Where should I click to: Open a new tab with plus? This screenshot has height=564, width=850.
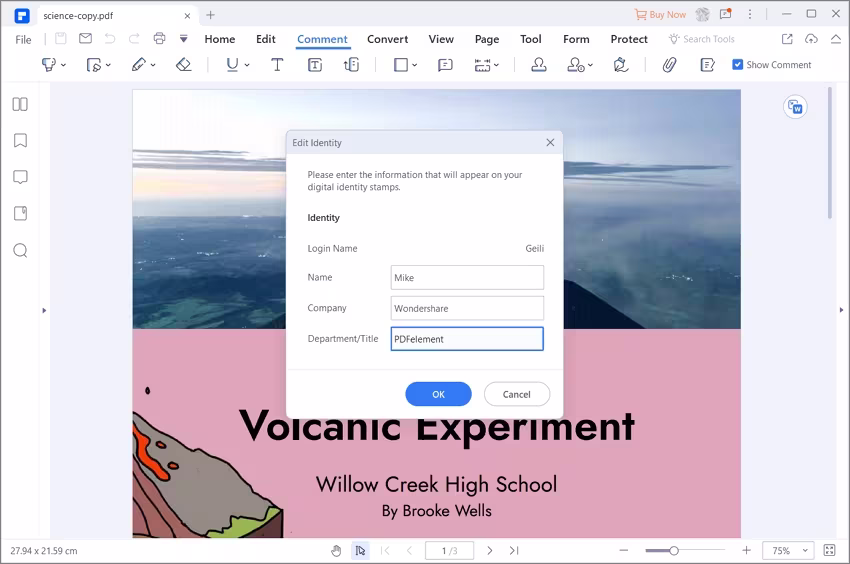click(x=210, y=15)
